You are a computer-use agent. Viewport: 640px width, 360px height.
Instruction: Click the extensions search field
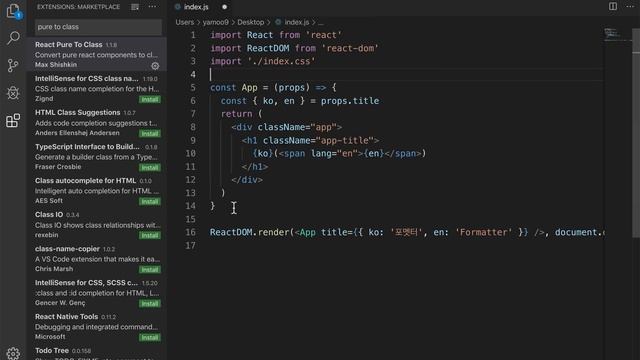[x=98, y=27]
